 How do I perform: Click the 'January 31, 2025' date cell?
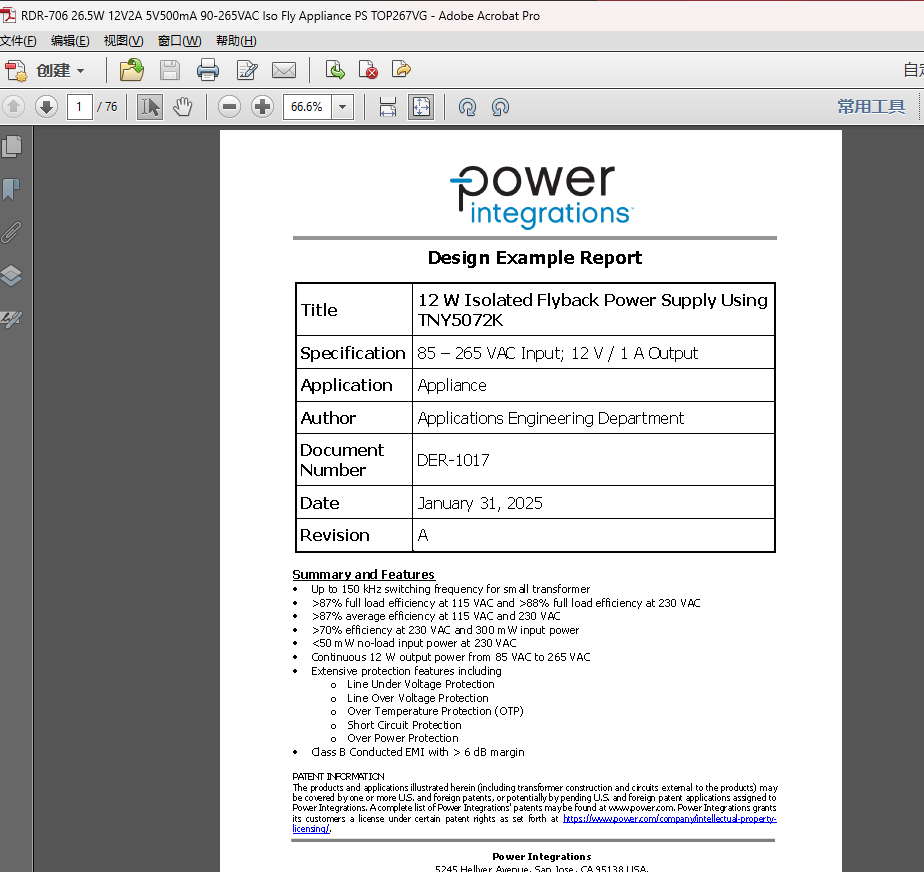pyautogui.click(x=593, y=503)
